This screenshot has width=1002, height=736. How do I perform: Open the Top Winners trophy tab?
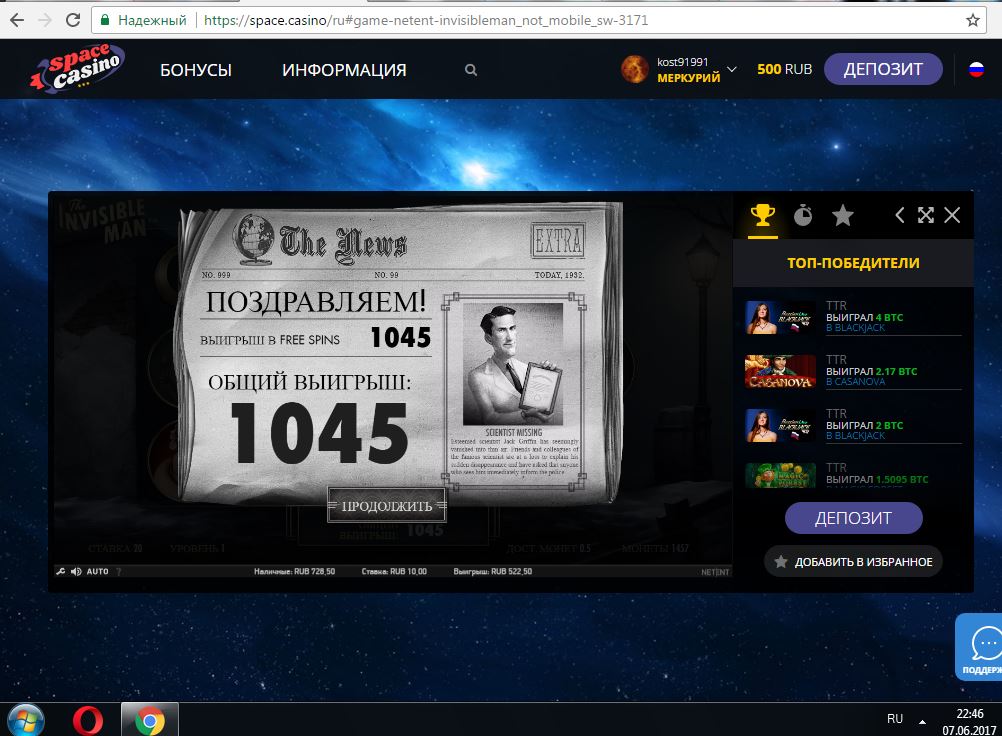click(x=762, y=215)
